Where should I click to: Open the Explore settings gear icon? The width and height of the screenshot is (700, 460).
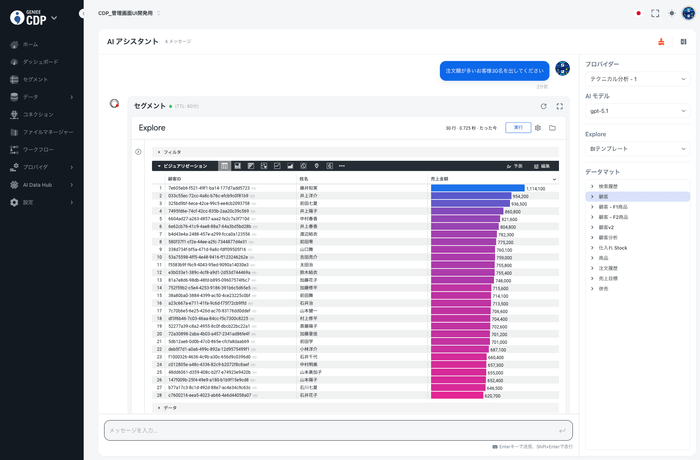pos(538,128)
